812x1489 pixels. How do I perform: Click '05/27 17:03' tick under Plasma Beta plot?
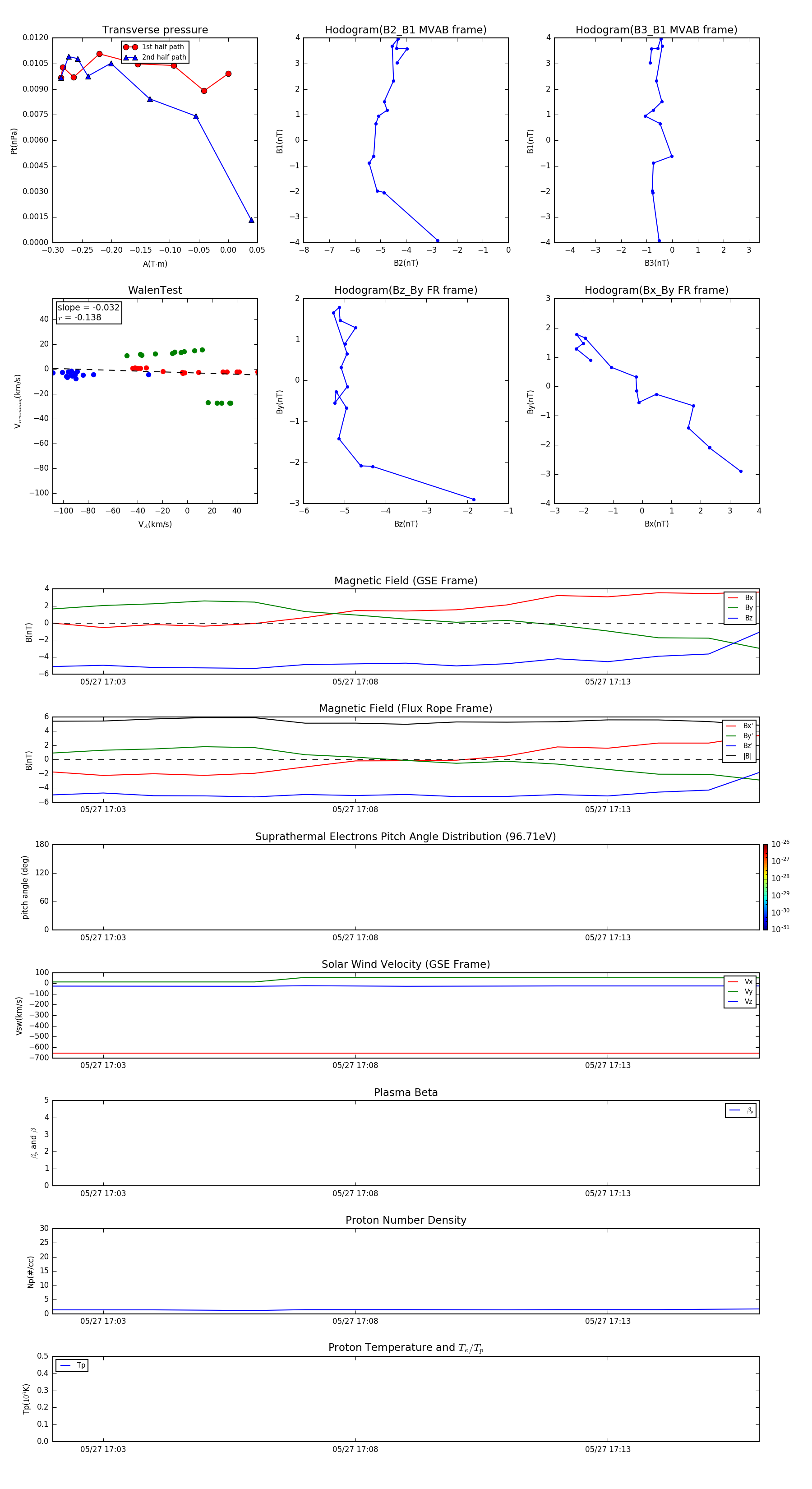click(x=103, y=1193)
